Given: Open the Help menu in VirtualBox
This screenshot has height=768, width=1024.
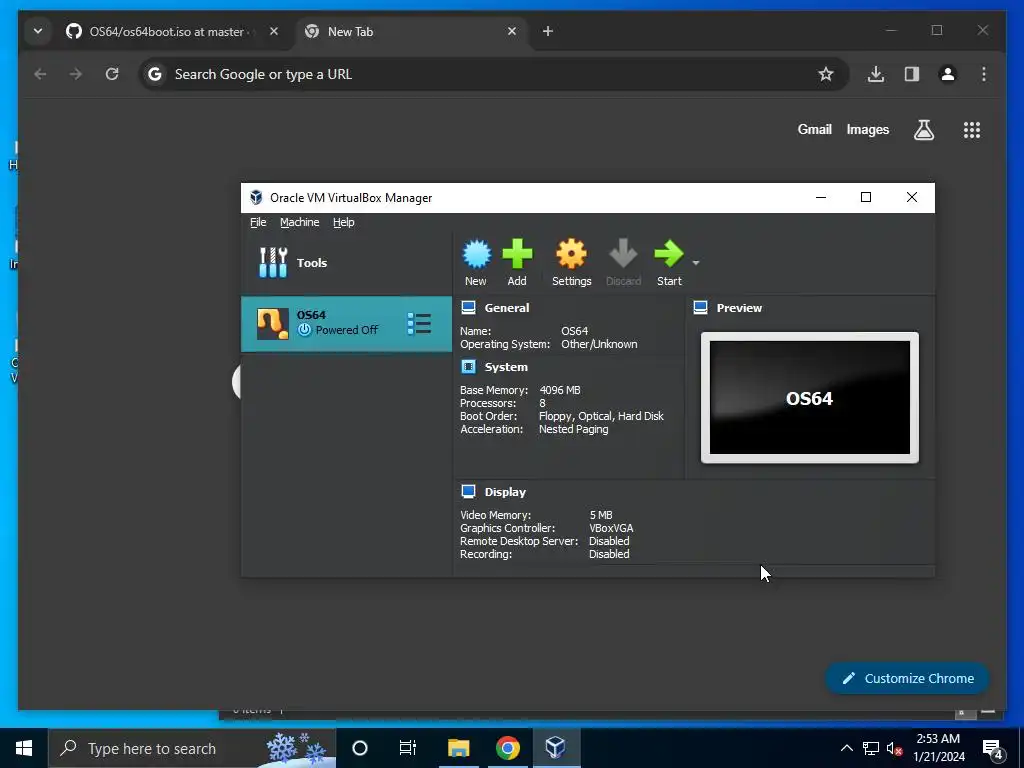Looking at the screenshot, I should point(344,222).
